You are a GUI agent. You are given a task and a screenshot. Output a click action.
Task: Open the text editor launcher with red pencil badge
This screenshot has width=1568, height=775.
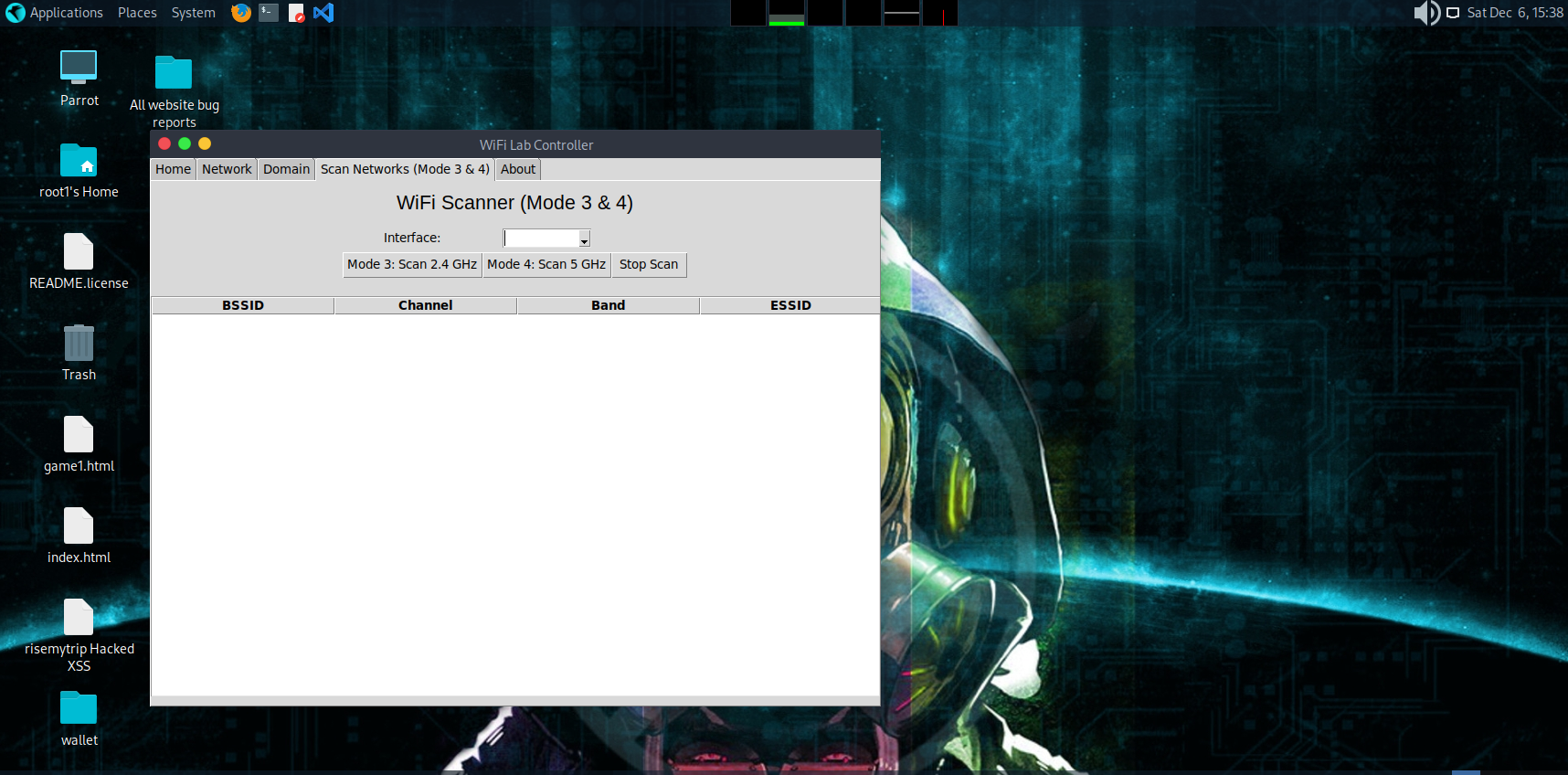pos(296,13)
